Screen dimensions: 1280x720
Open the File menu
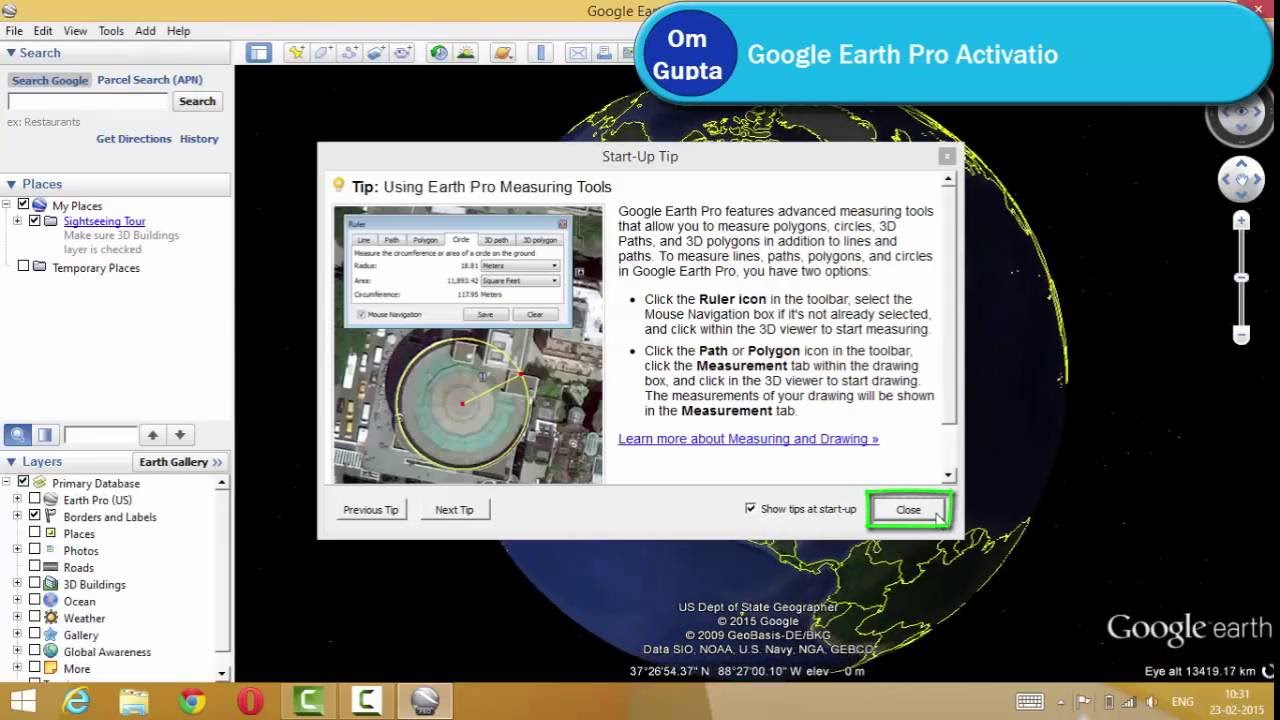(14, 31)
